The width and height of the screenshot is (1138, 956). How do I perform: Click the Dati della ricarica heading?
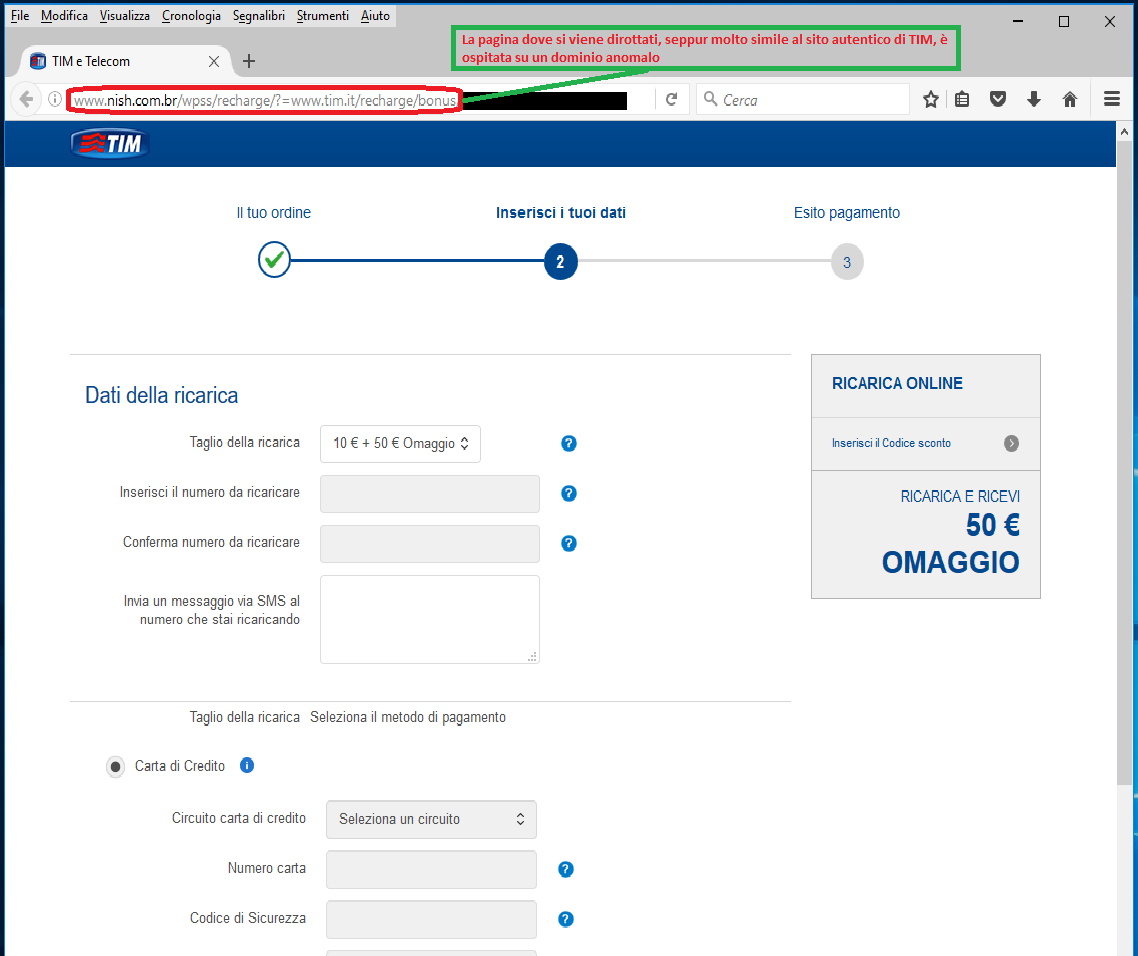(x=162, y=396)
